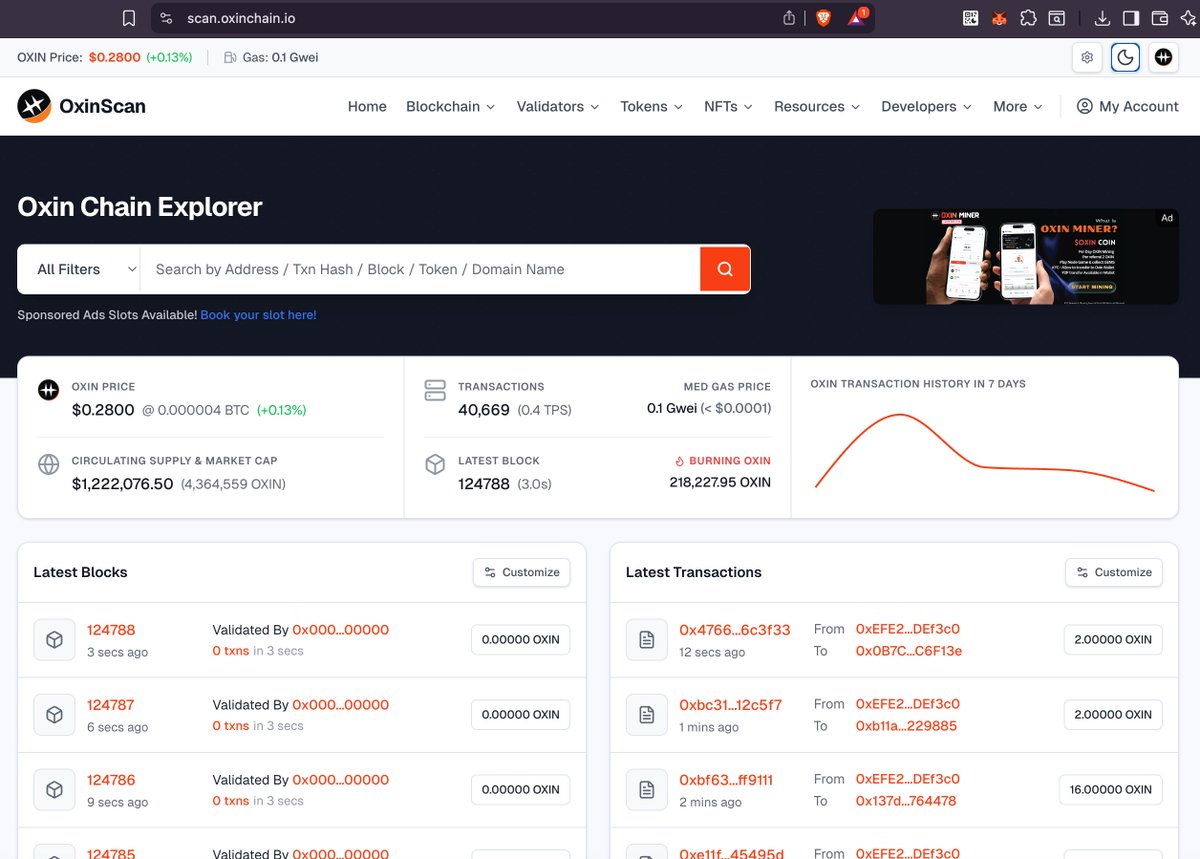
Task: Open sender address 0xEFE2...DEf3c0
Action: 908,628
